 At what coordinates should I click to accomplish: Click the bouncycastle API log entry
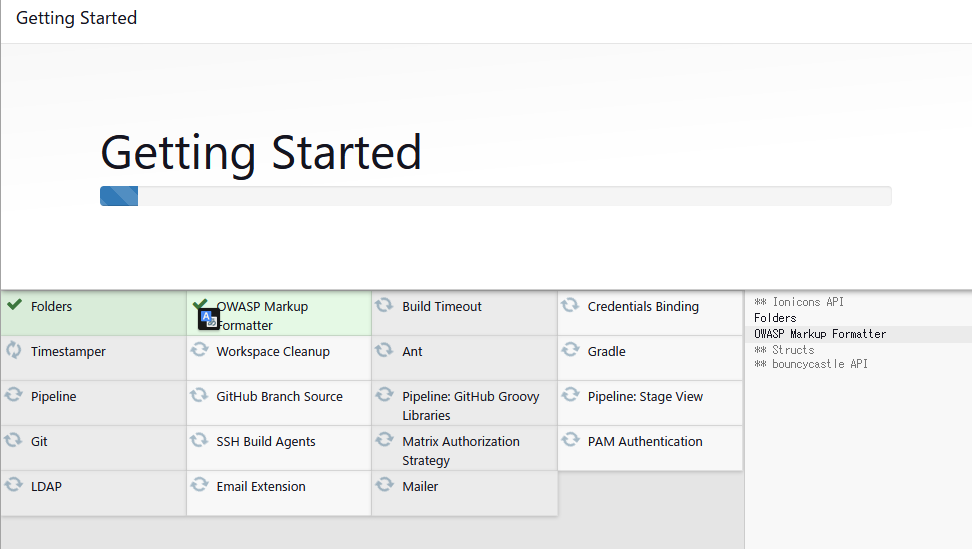[811, 364]
